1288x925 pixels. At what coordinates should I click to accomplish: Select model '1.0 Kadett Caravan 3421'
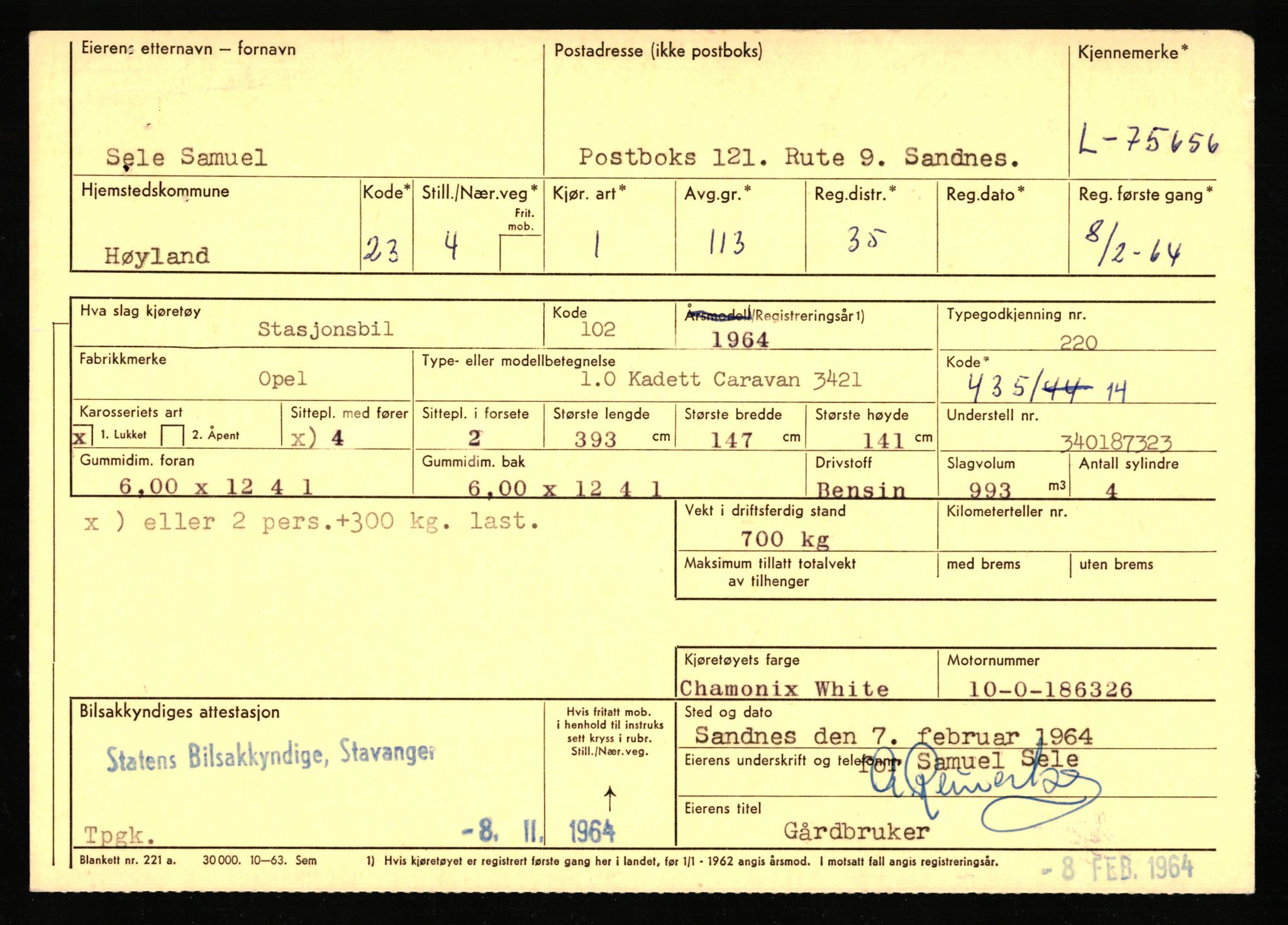click(x=721, y=379)
